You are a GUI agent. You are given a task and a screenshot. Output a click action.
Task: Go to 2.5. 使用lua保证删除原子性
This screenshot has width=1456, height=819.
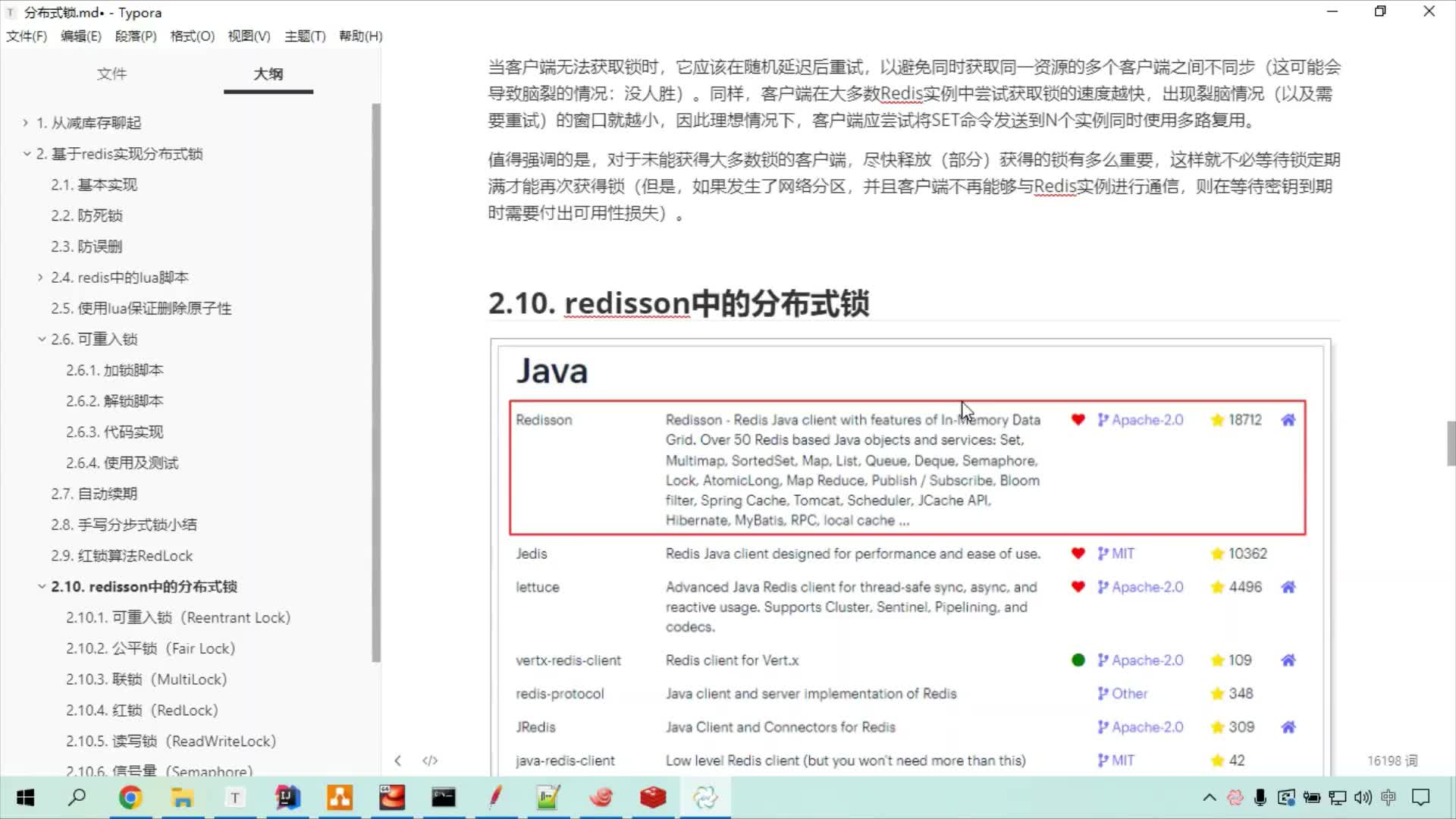141,308
